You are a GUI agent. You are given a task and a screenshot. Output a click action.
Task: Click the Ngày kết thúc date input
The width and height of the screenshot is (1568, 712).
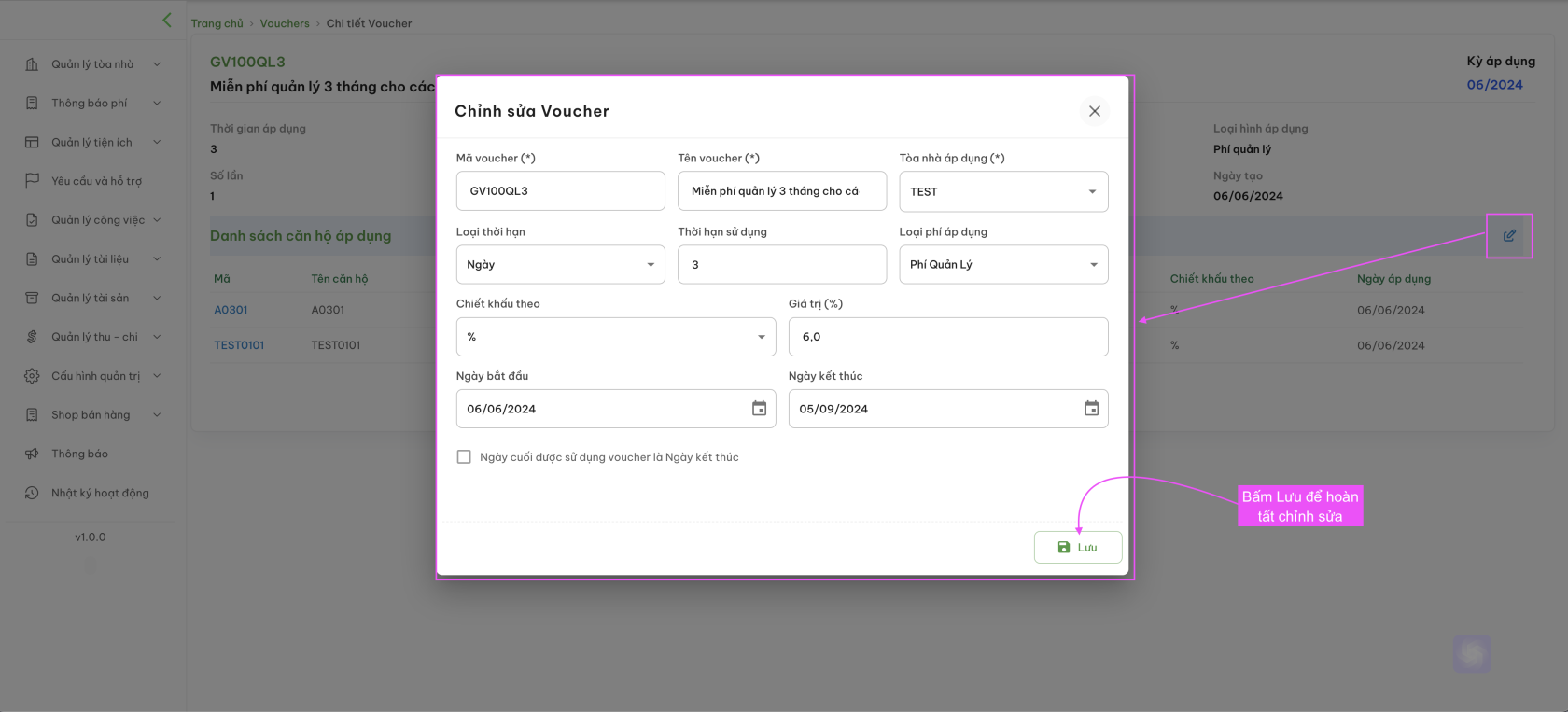[x=948, y=409]
